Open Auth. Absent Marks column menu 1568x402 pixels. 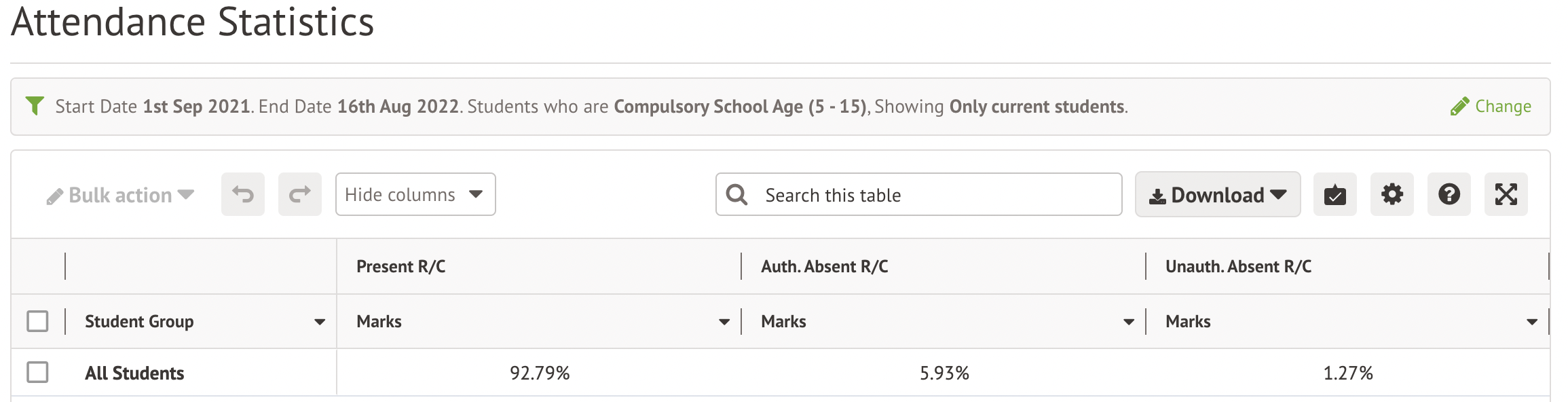1129,322
